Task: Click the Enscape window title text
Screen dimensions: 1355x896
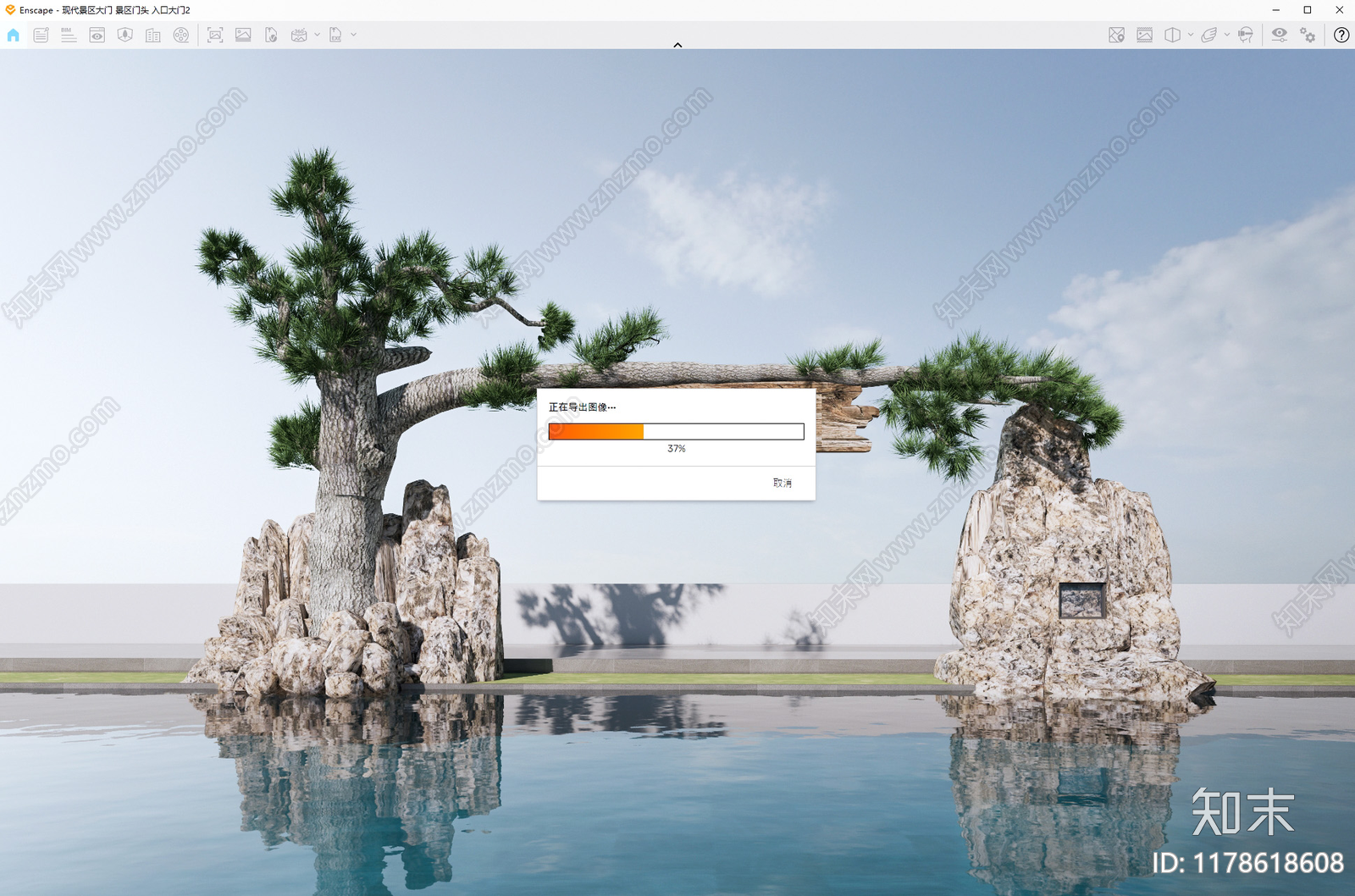Action: (x=105, y=10)
